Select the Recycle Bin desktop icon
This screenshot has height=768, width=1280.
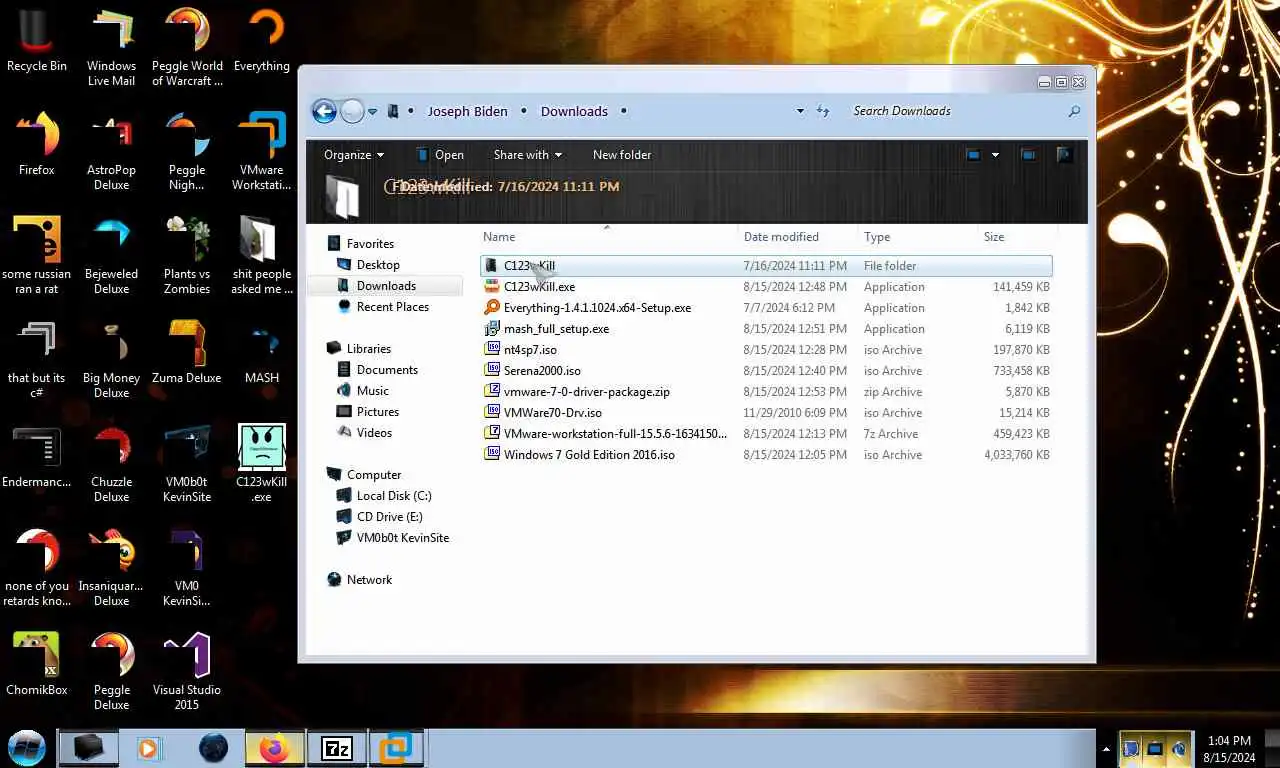[x=37, y=40]
